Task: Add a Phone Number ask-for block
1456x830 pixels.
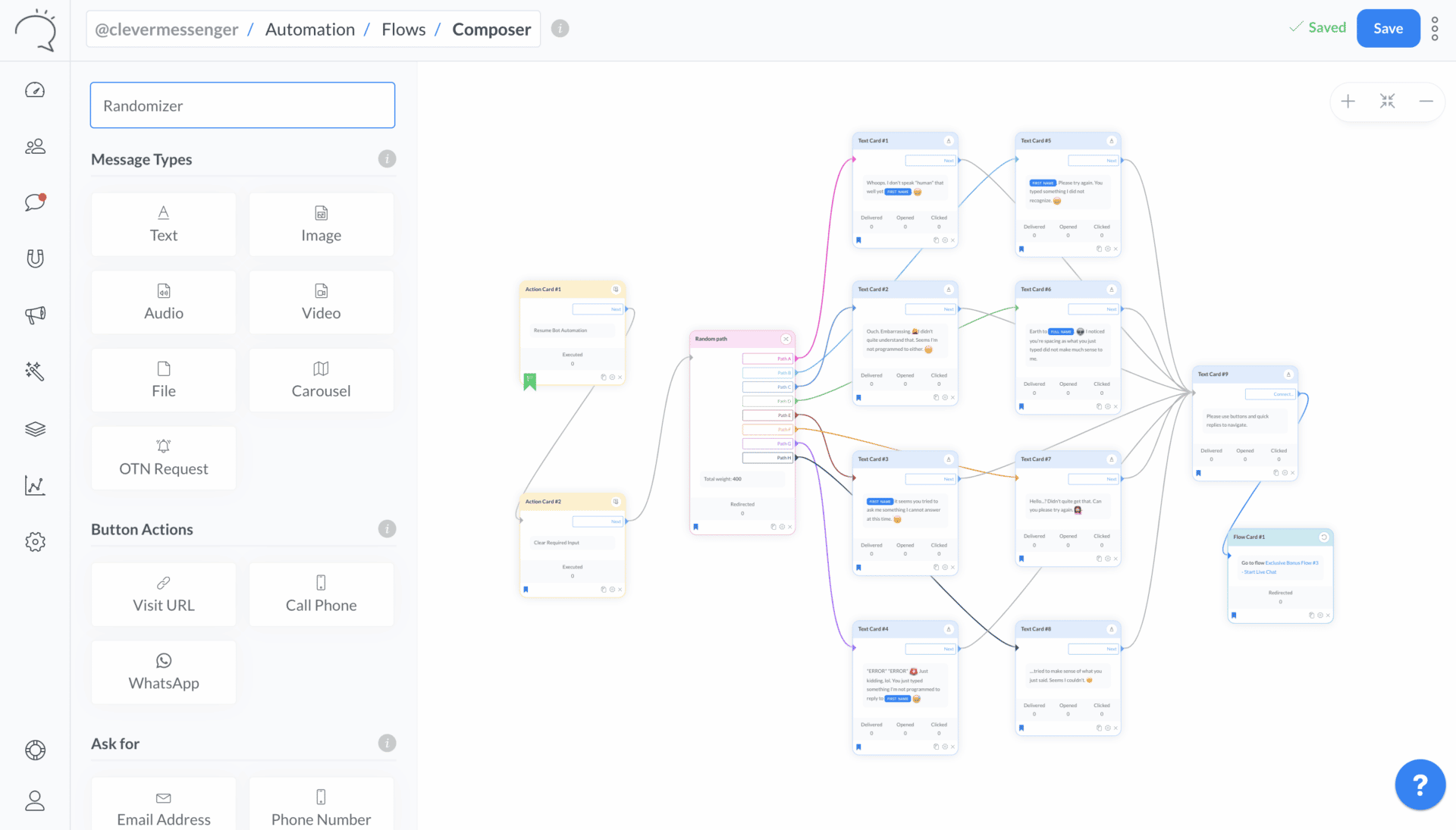Action: click(322, 805)
